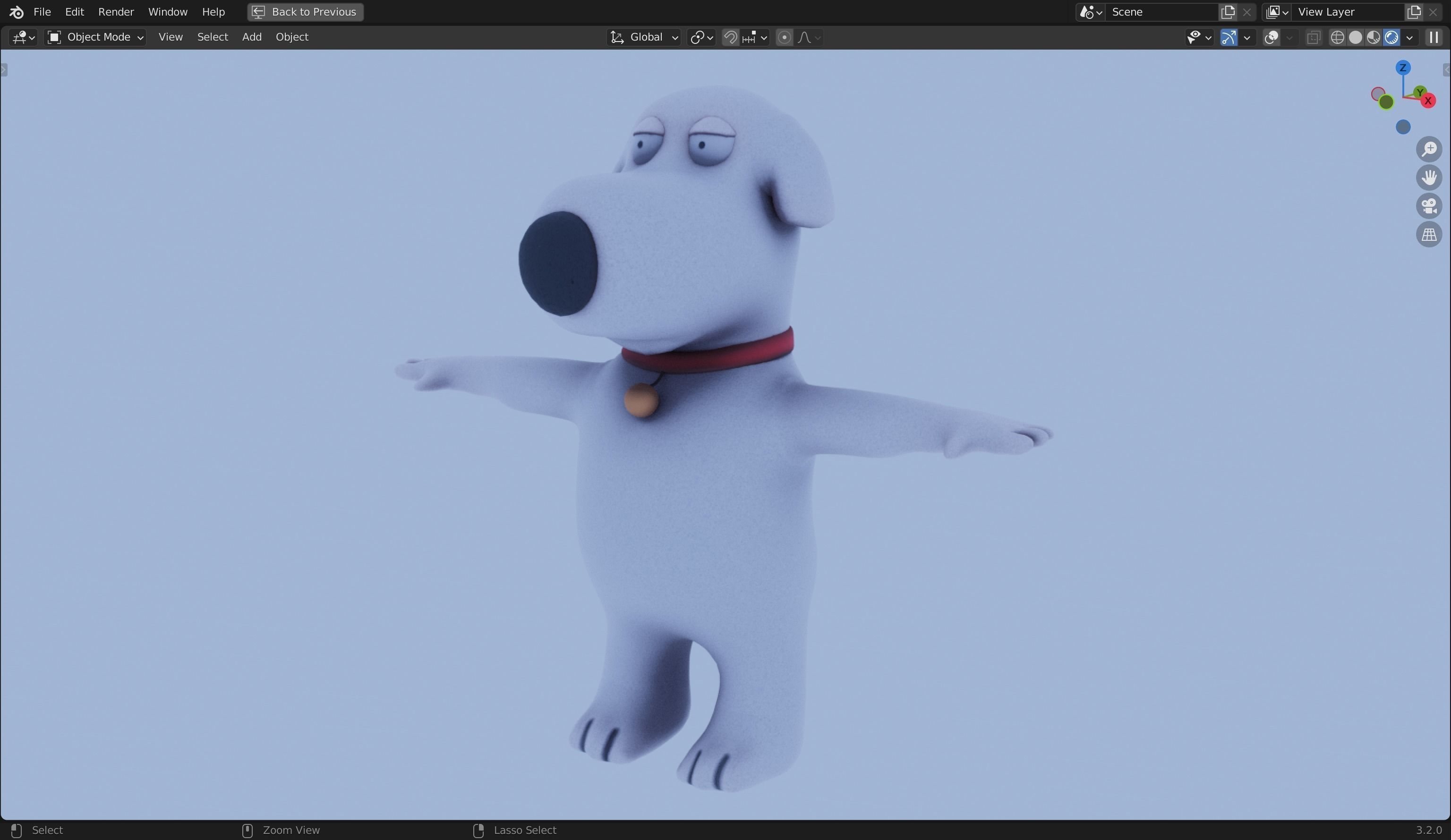This screenshot has width=1451, height=840.
Task: Click the green Y axis gizmo ball
Action: coord(1420,92)
